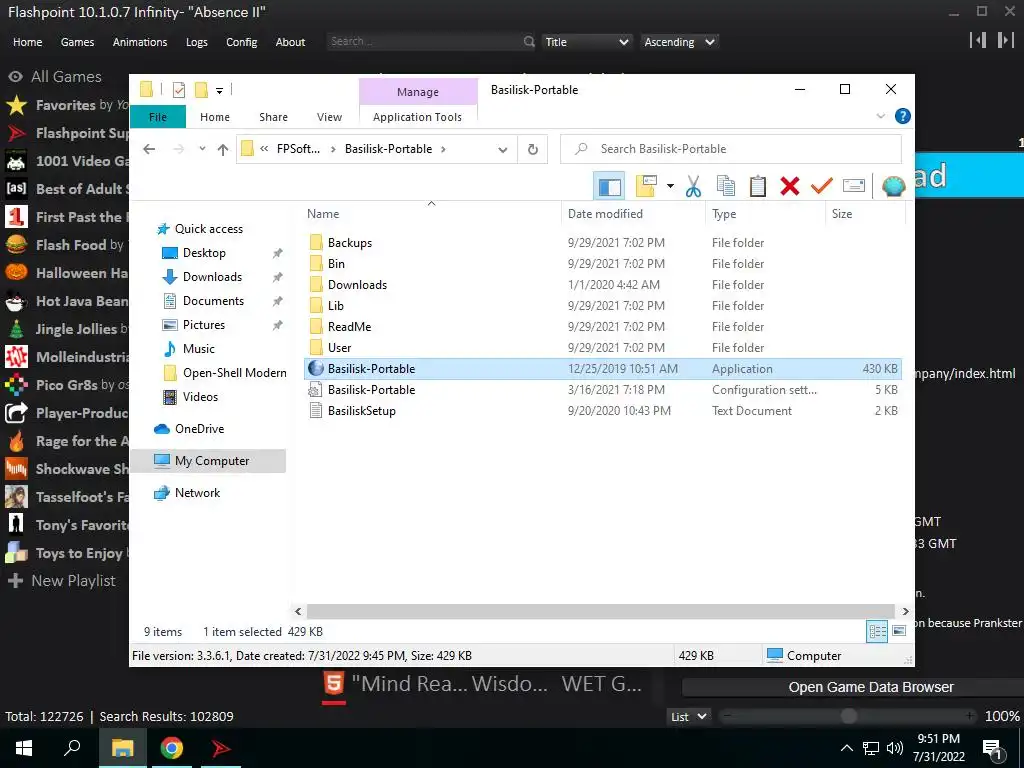Toggle Flashpoint's left sidebar icon
The image size is (1024, 768).
pyautogui.click(x=978, y=40)
